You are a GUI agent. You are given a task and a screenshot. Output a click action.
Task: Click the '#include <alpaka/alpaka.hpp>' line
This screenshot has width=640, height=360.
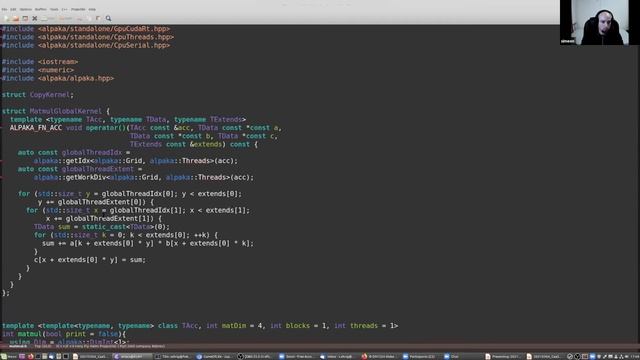pos(58,78)
